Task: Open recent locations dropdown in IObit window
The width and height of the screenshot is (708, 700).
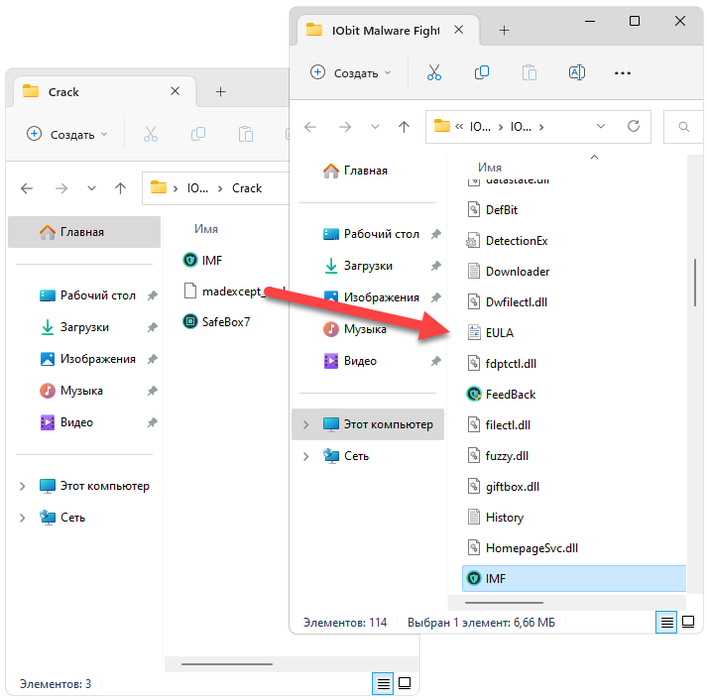Action: coord(375,127)
